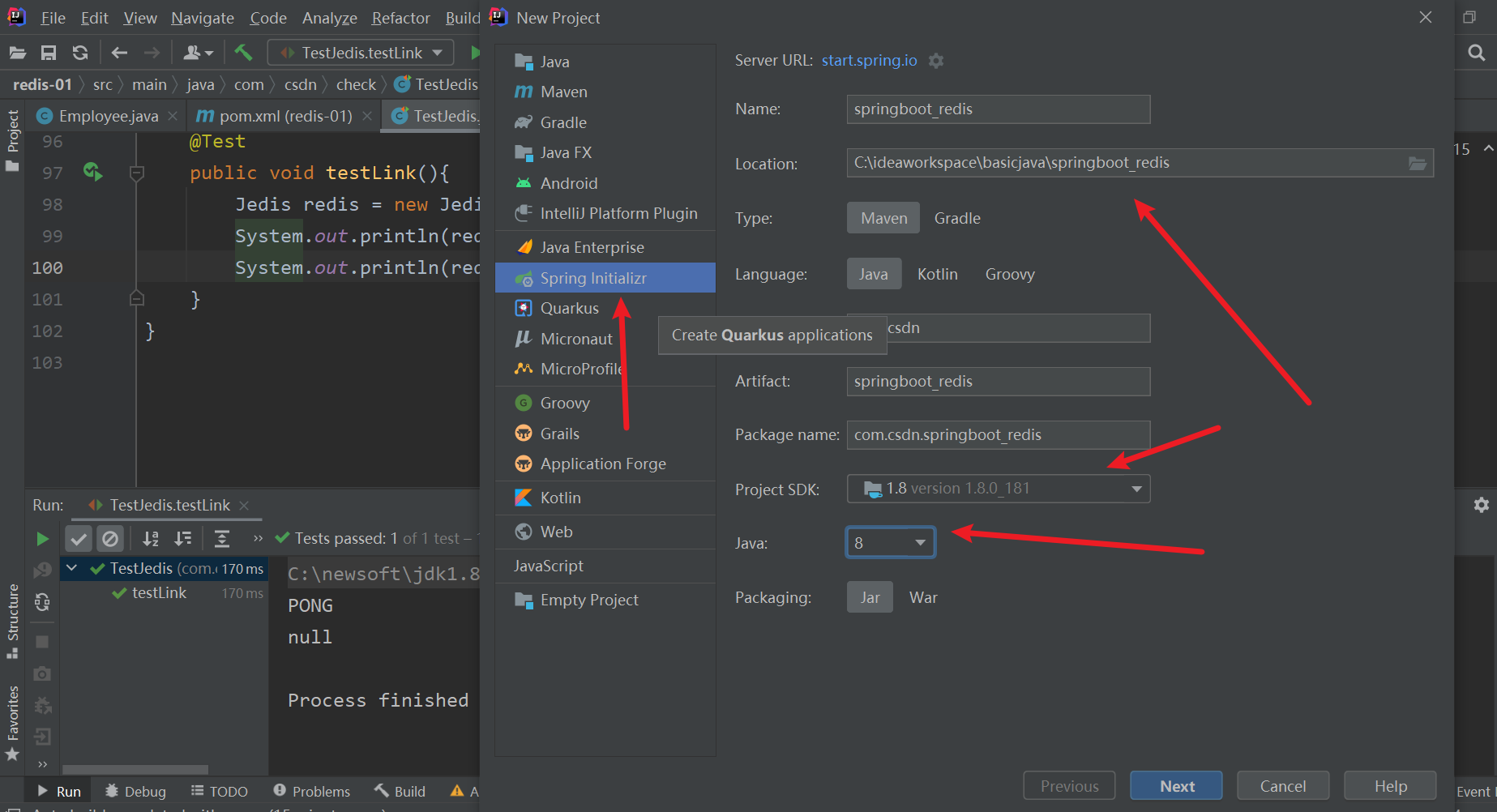Select War packaging
The height and width of the screenshot is (812, 1497).
[923, 597]
